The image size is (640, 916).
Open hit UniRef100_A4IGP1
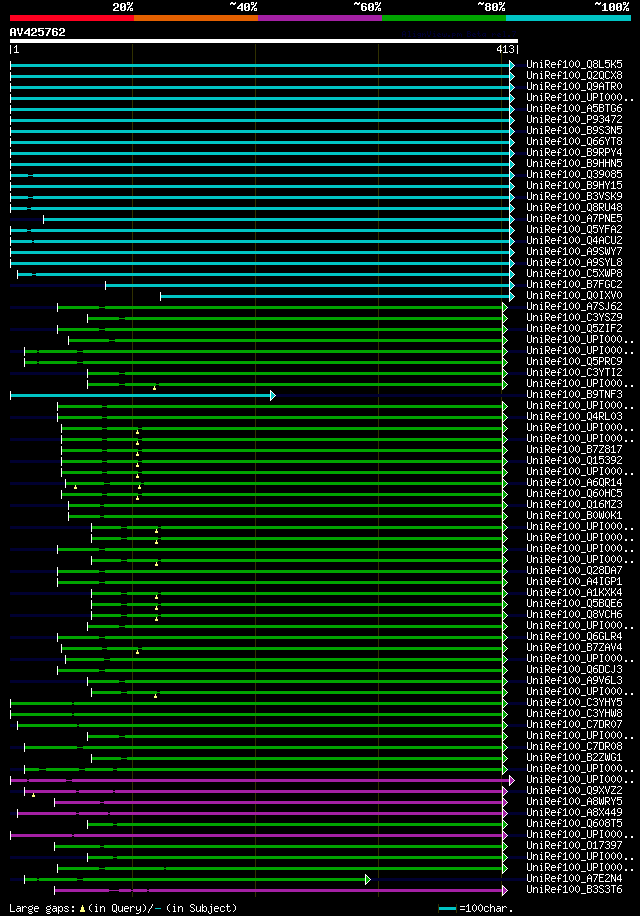tap(574, 581)
